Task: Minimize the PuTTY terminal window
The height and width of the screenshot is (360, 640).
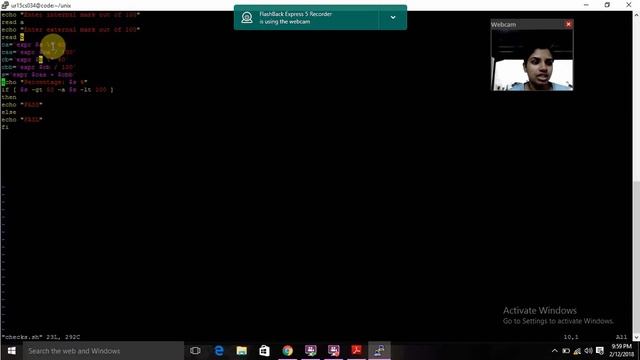Action: tap(586, 5)
